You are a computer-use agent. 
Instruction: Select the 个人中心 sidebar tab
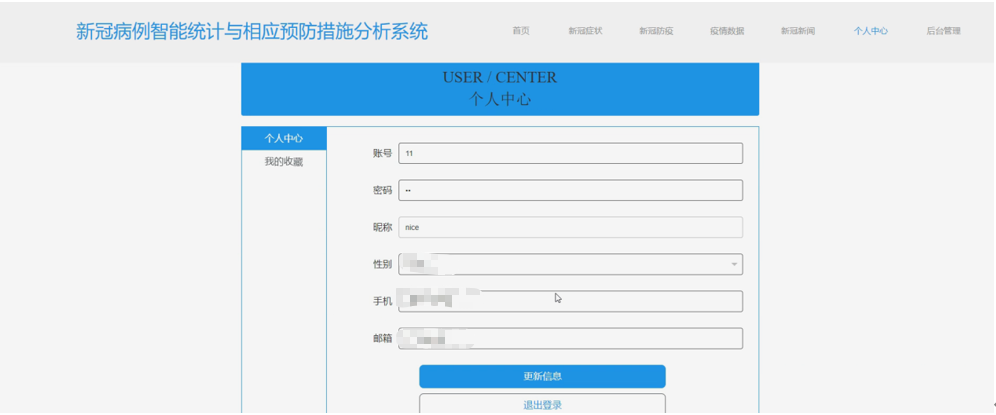point(283,139)
